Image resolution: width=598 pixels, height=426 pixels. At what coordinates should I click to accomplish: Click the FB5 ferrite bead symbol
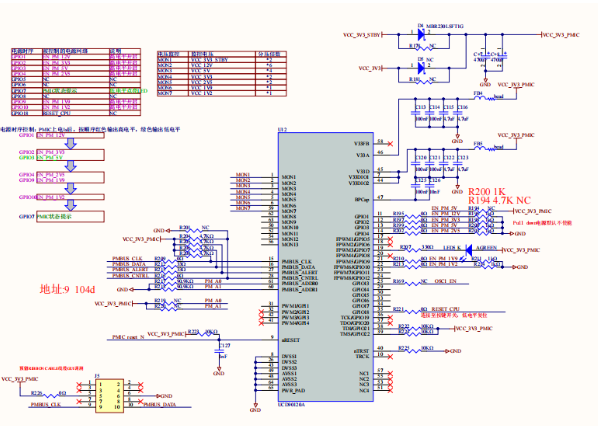[484, 149]
